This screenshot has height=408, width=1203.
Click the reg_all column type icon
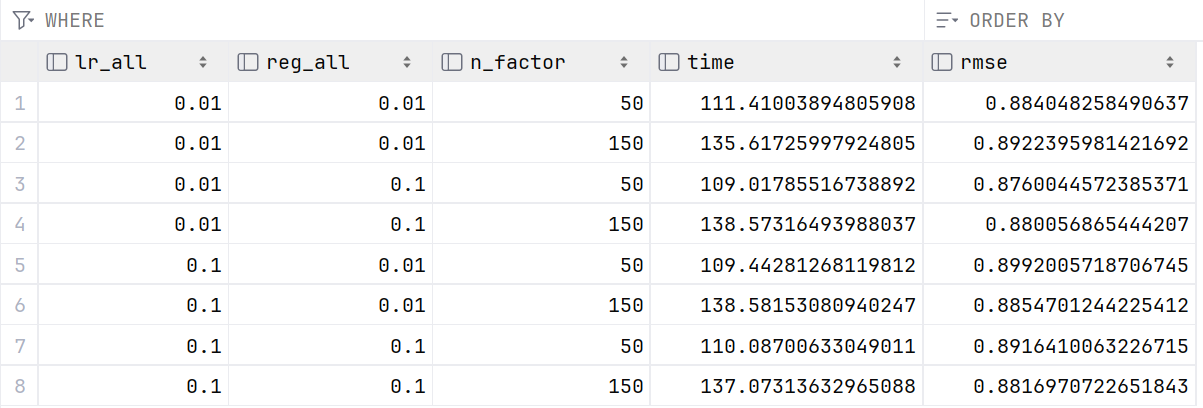[x=248, y=62]
